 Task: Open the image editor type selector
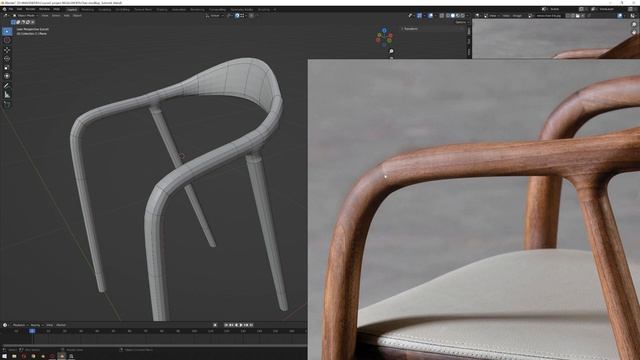click(478, 16)
